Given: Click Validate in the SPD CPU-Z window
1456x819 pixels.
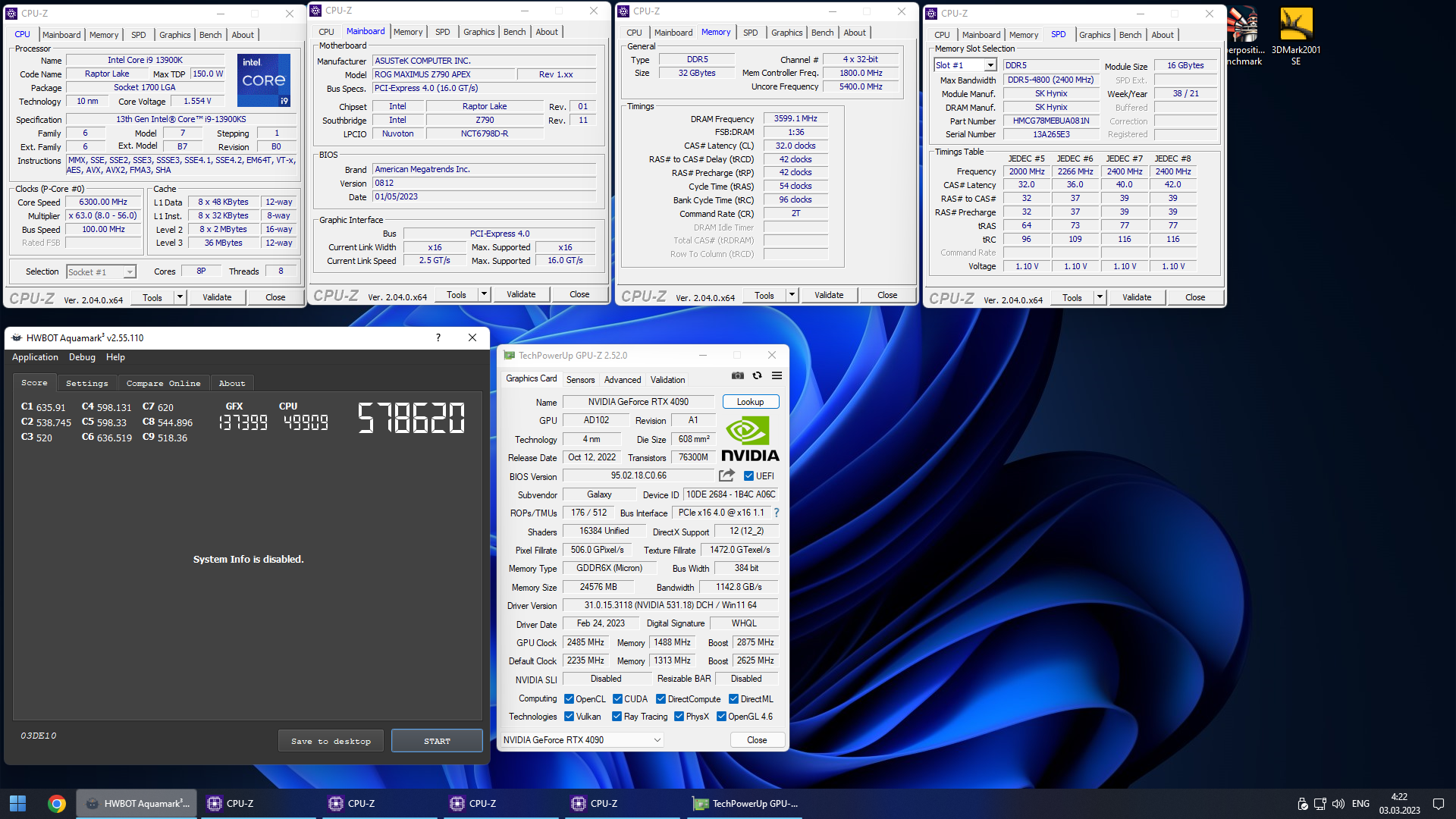Looking at the screenshot, I should 1136,297.
